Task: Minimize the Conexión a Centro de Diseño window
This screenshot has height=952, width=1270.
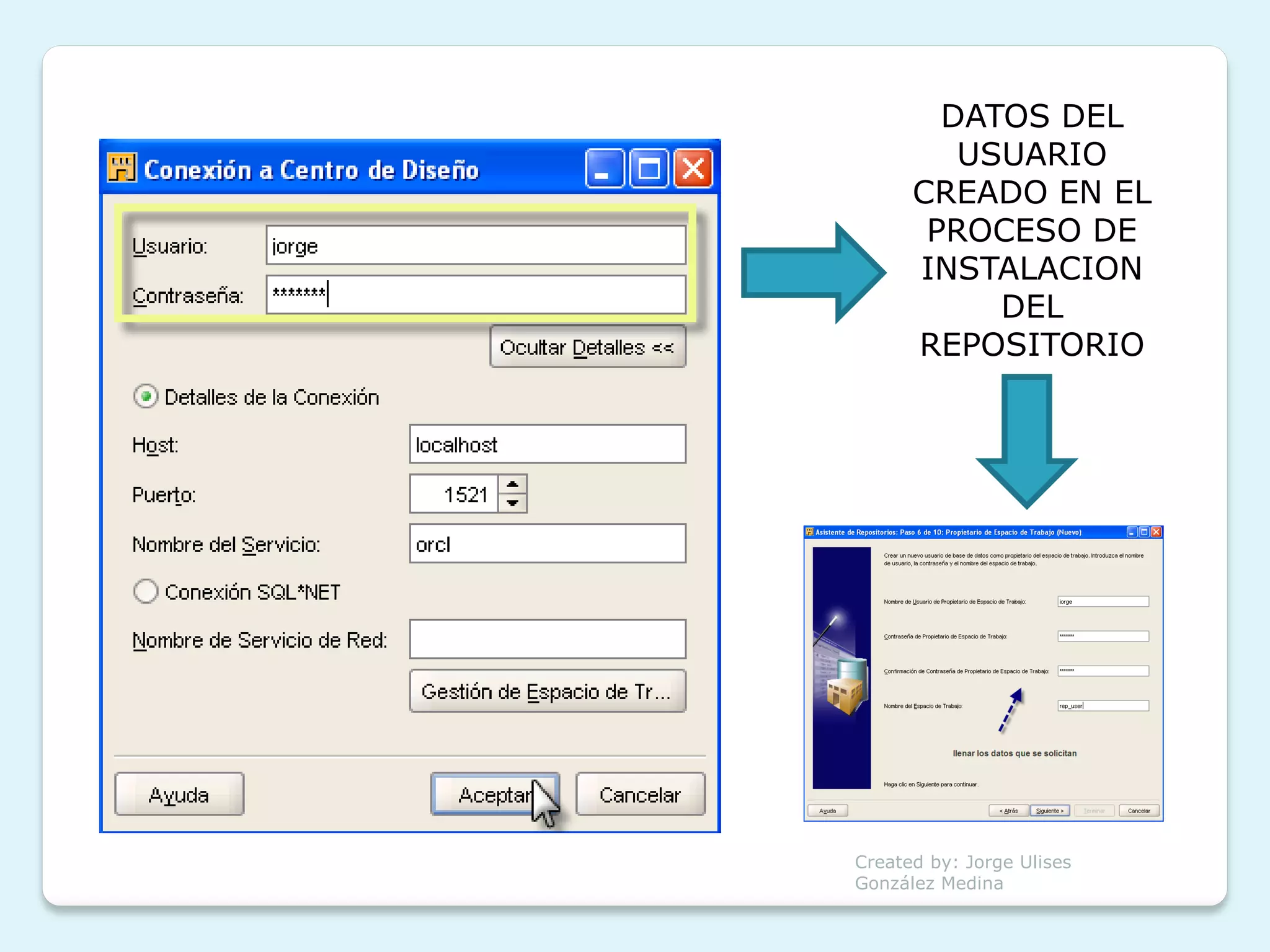Action: point(605,168)
